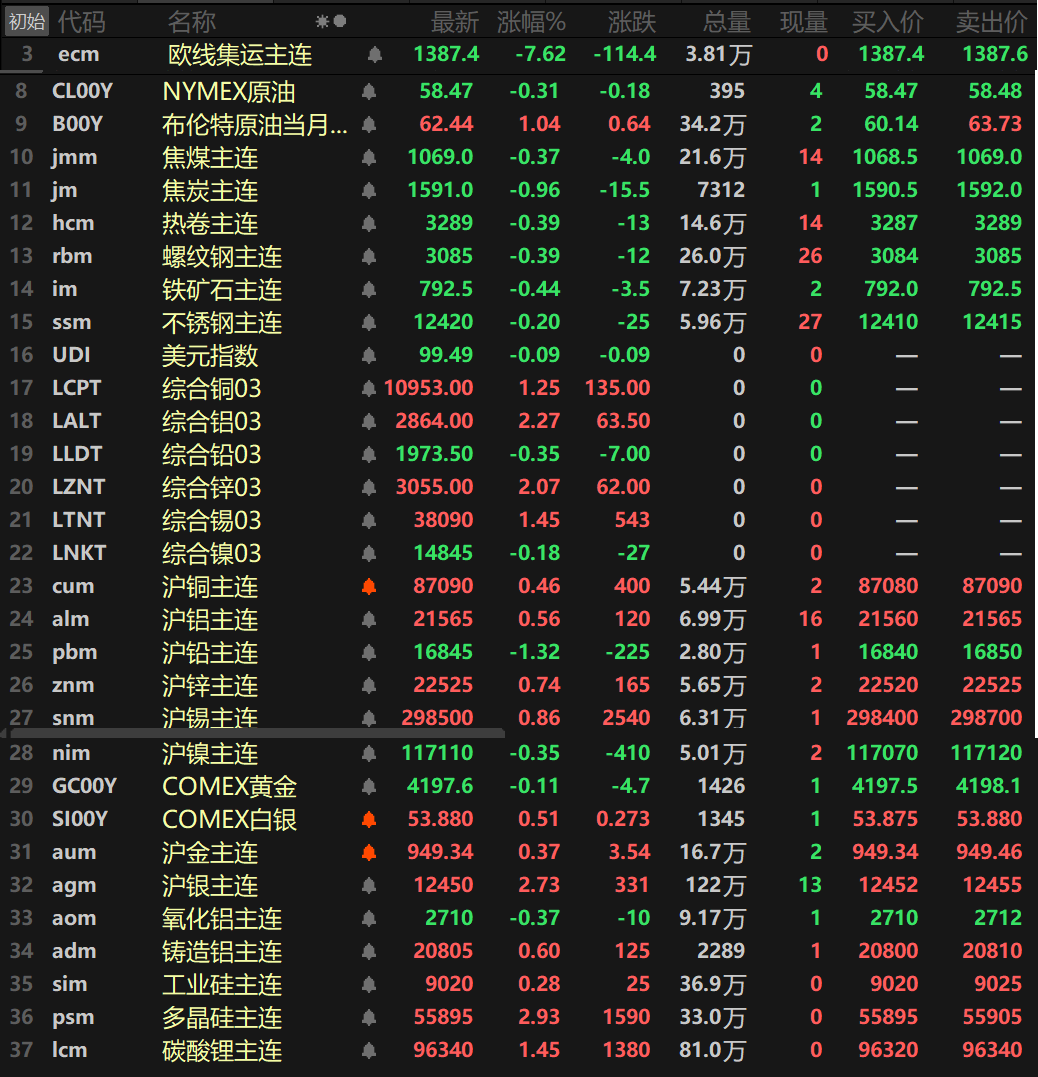Click the alert bell next to COMEX黄金
This screenshot has height=1077, width=1038.
[x=368, y=786]
